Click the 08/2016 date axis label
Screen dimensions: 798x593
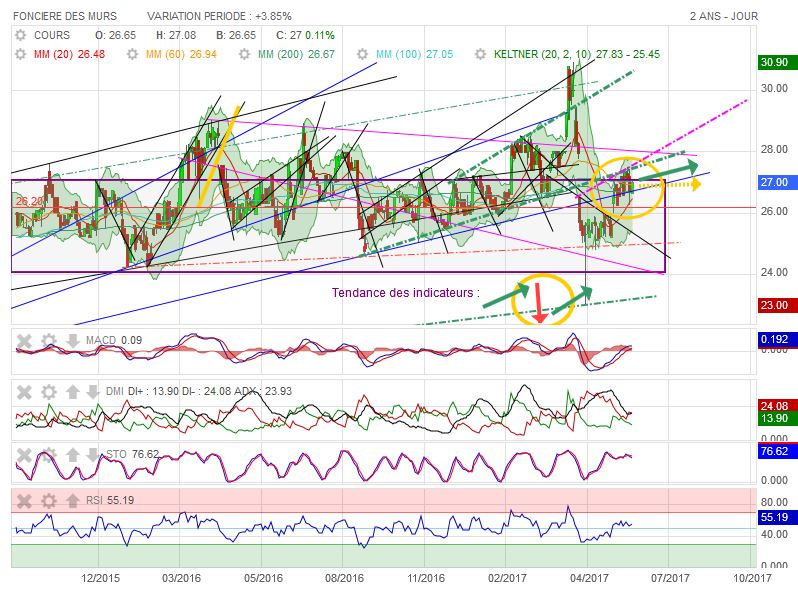tap(345, 578)
